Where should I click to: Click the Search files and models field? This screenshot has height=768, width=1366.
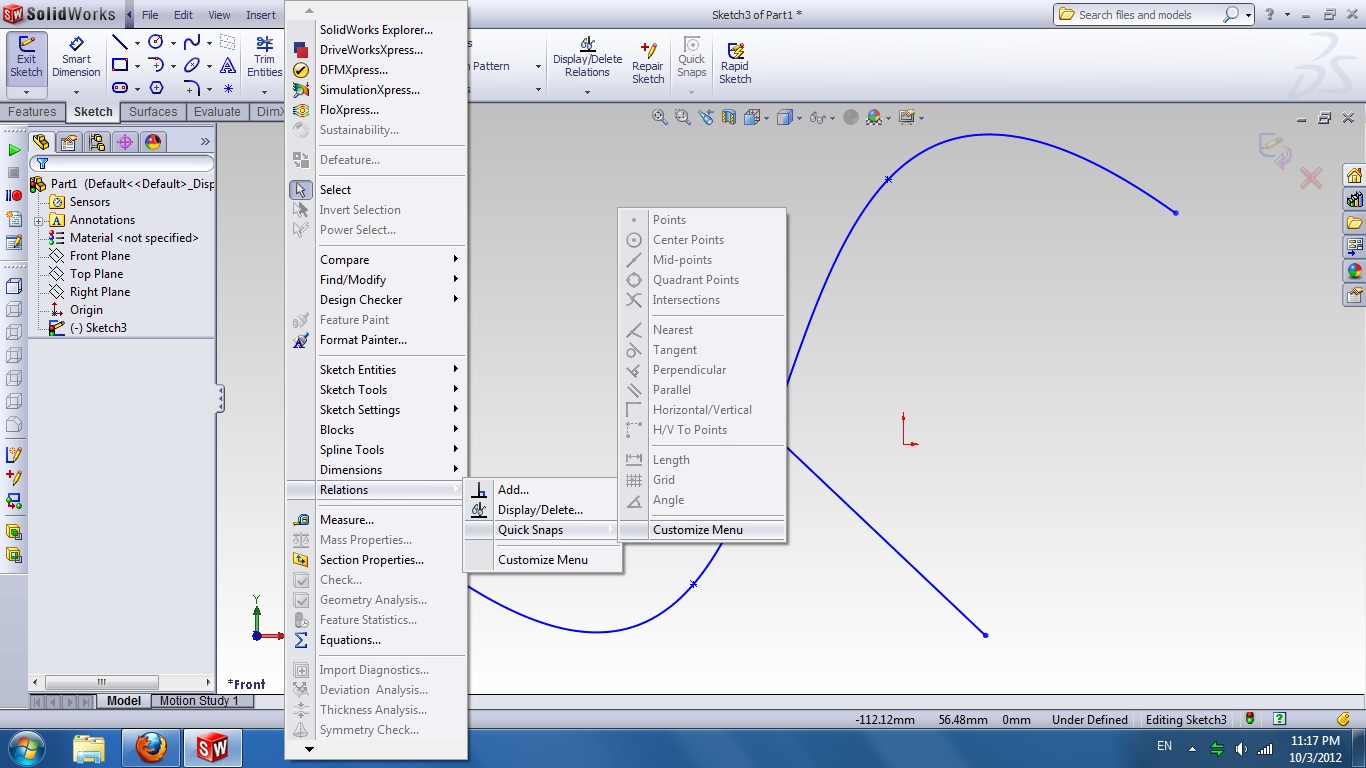(1149, 15)
